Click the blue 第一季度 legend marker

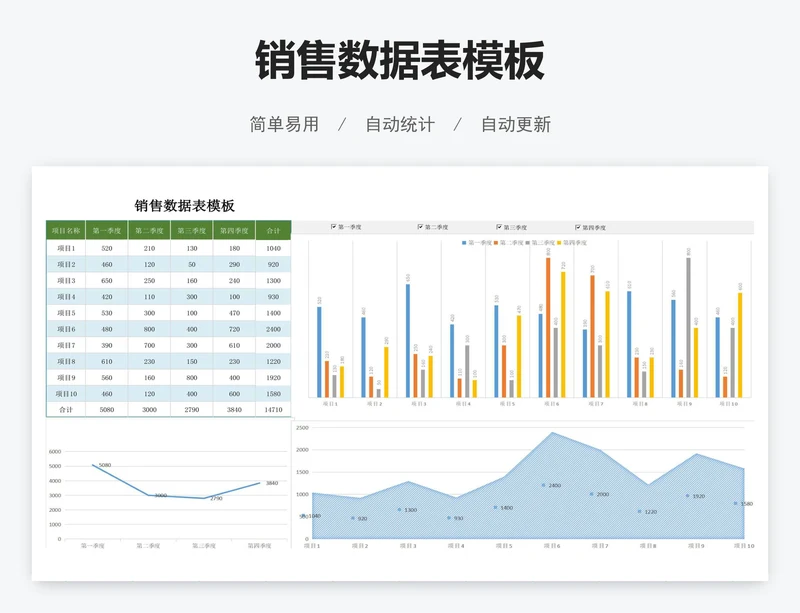464,243
